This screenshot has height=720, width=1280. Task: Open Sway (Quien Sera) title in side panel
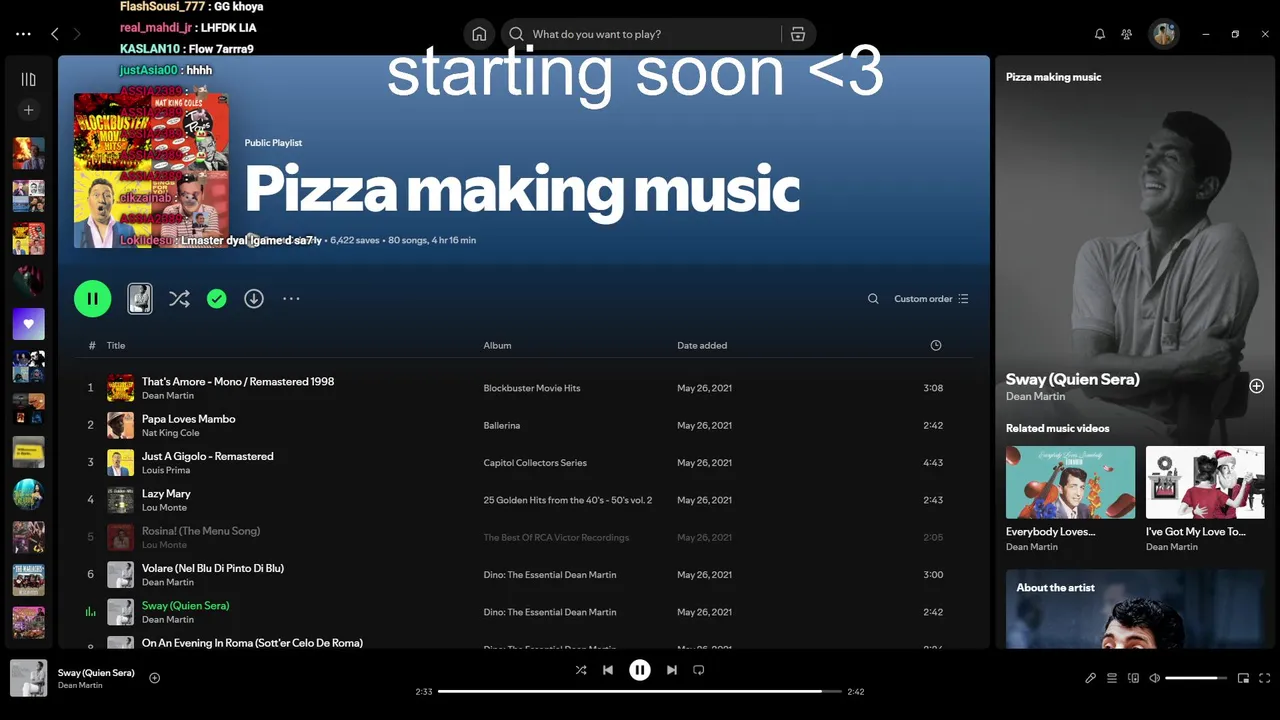(1072, 379)
